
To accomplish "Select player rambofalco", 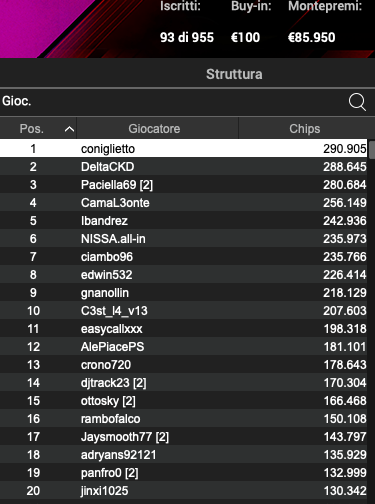I will click(x=110, y=419).
